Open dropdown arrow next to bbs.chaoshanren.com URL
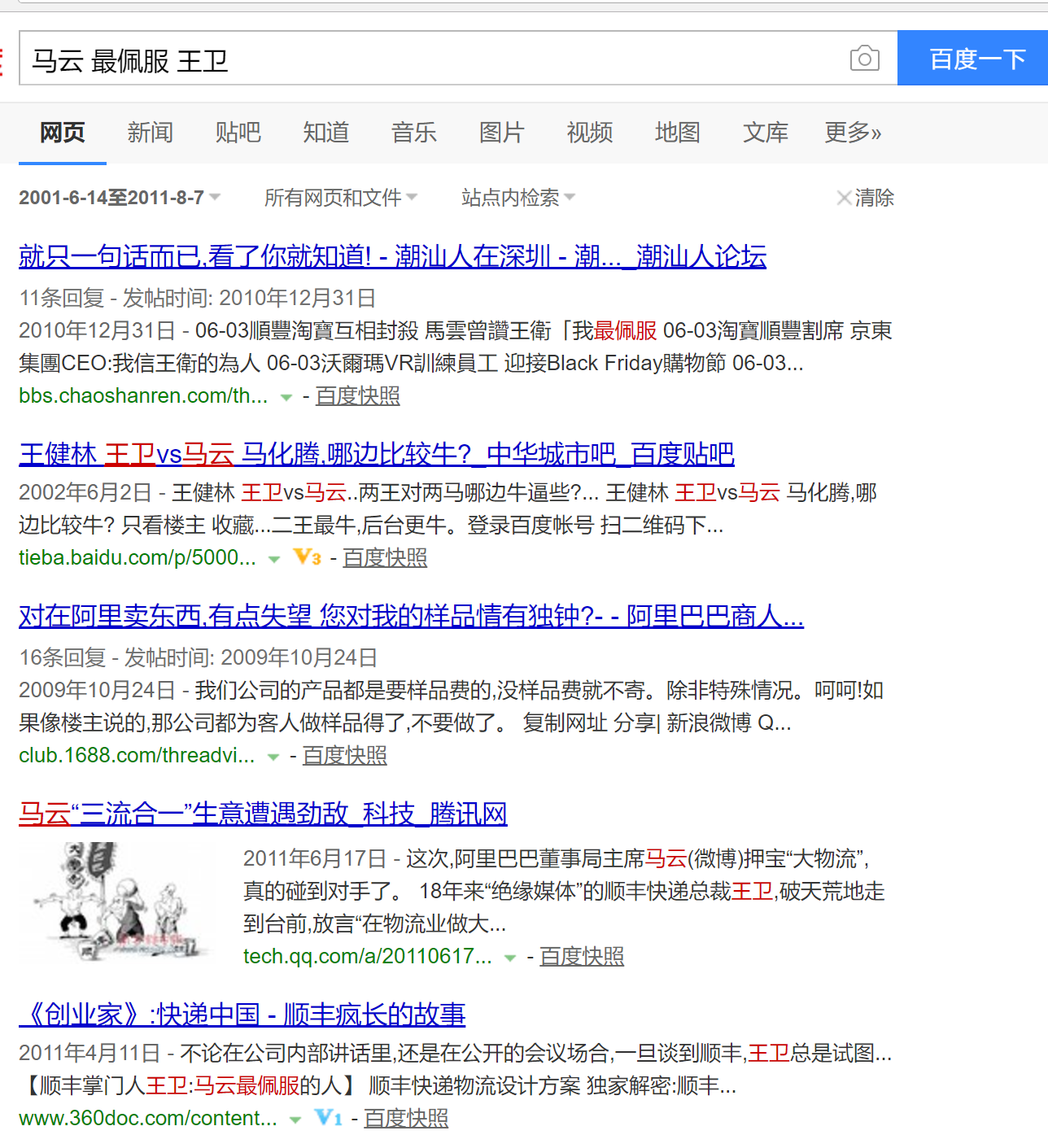This screenshot has width=1048, height=1148. [x=286, y=397]
